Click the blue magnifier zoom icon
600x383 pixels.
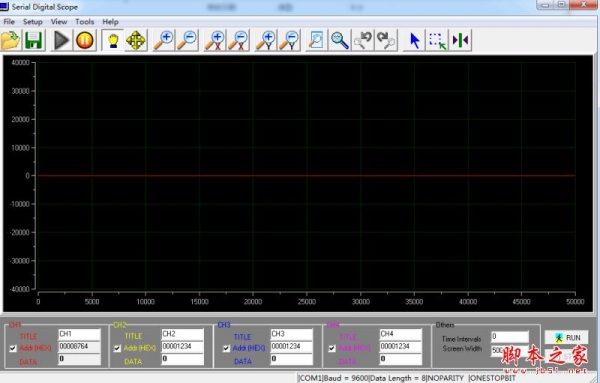click(340, 40)
